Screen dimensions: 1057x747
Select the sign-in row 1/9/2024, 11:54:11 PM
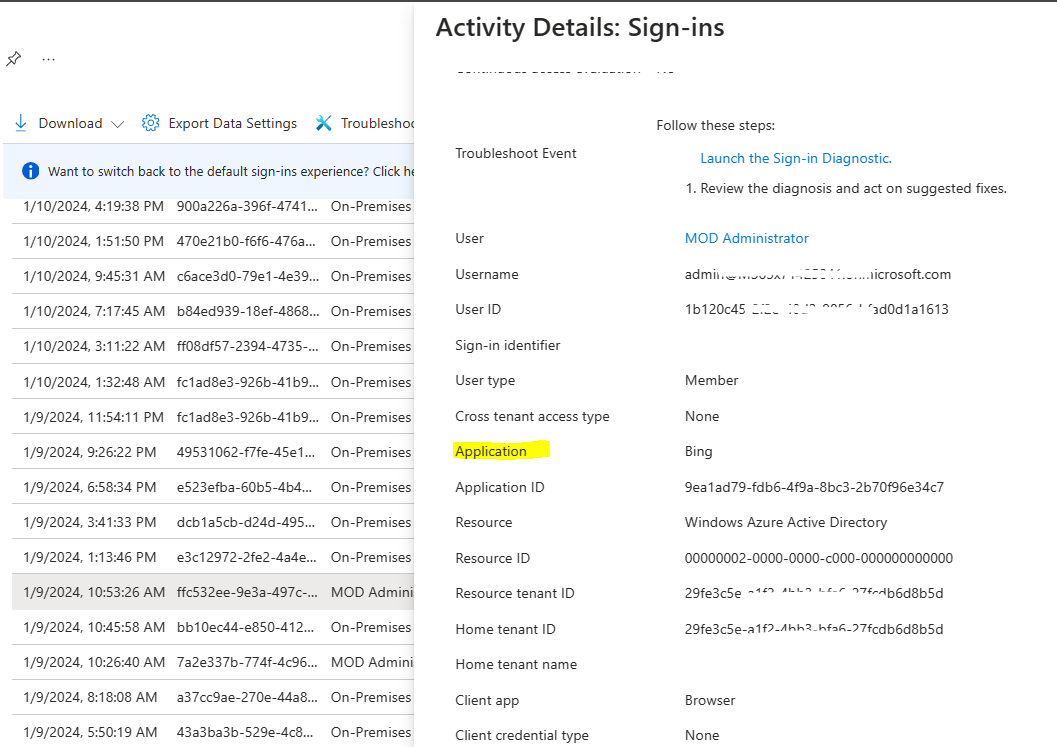212,417
